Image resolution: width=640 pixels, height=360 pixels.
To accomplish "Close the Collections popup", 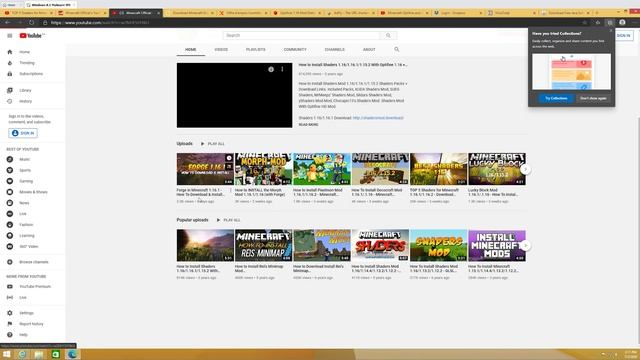I will tap(611, 31).
